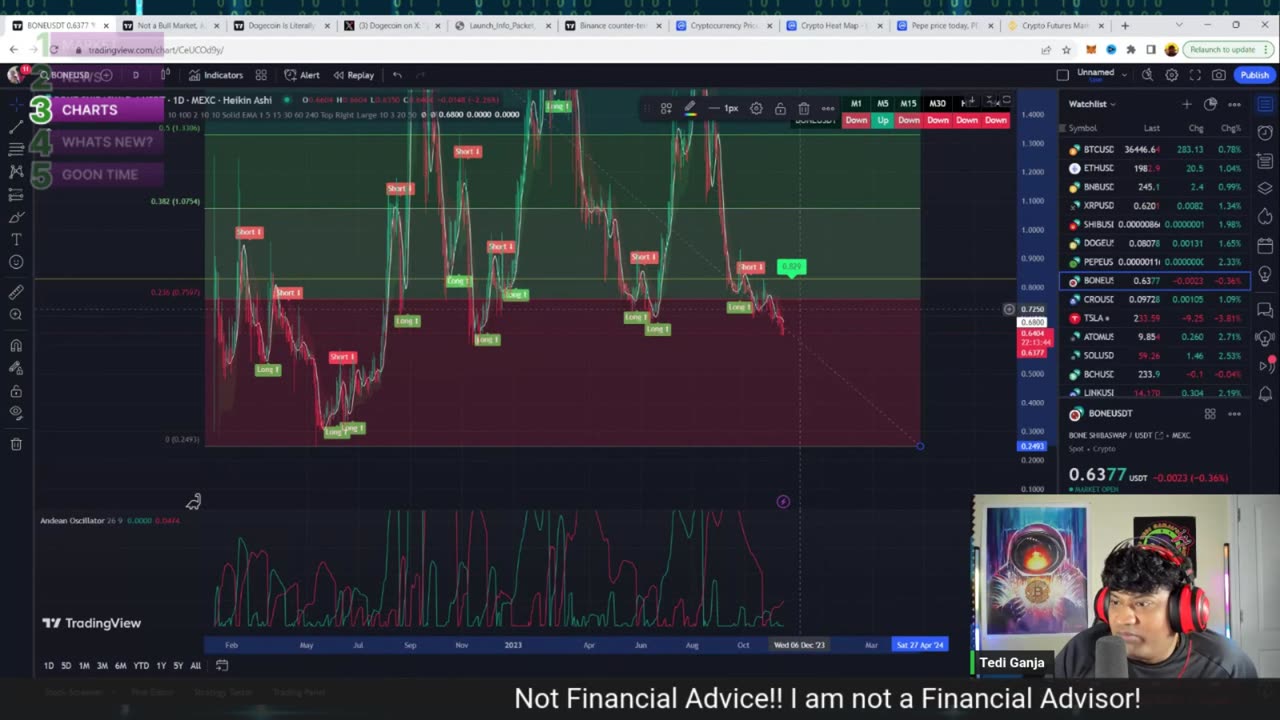Create a new Alert
This screenshot has width=1280, height=720.
302,75
